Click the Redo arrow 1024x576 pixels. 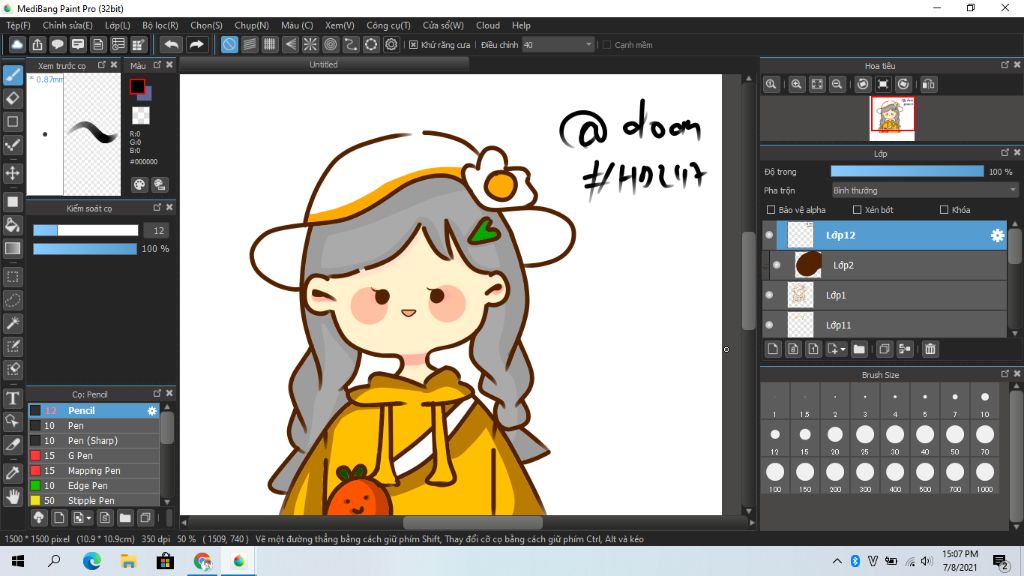(x=196, y=44)
